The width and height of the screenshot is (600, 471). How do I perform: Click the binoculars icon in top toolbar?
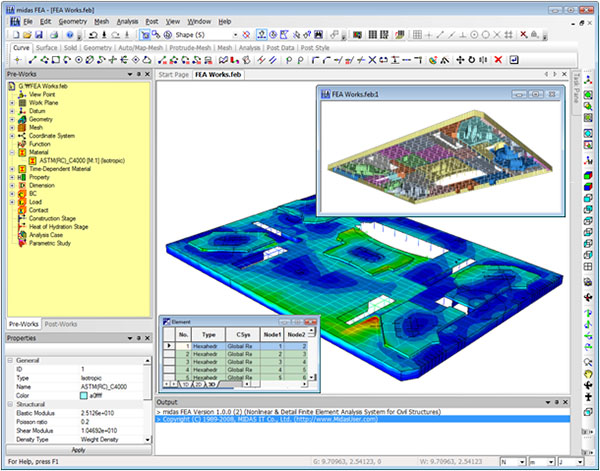pos(318,35)
